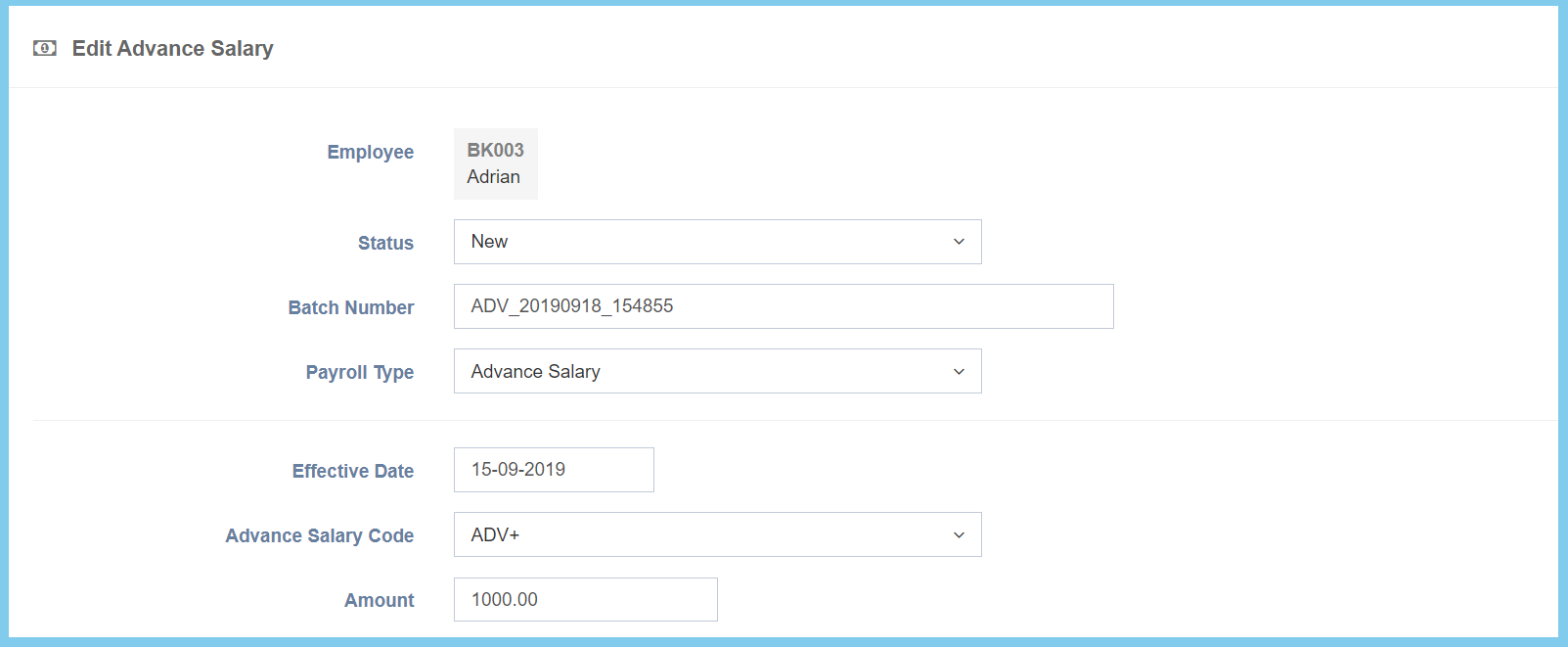Screen dimensions: 1568x647
Task: Click the Advance Salary Code label
Action: (319, 535)
